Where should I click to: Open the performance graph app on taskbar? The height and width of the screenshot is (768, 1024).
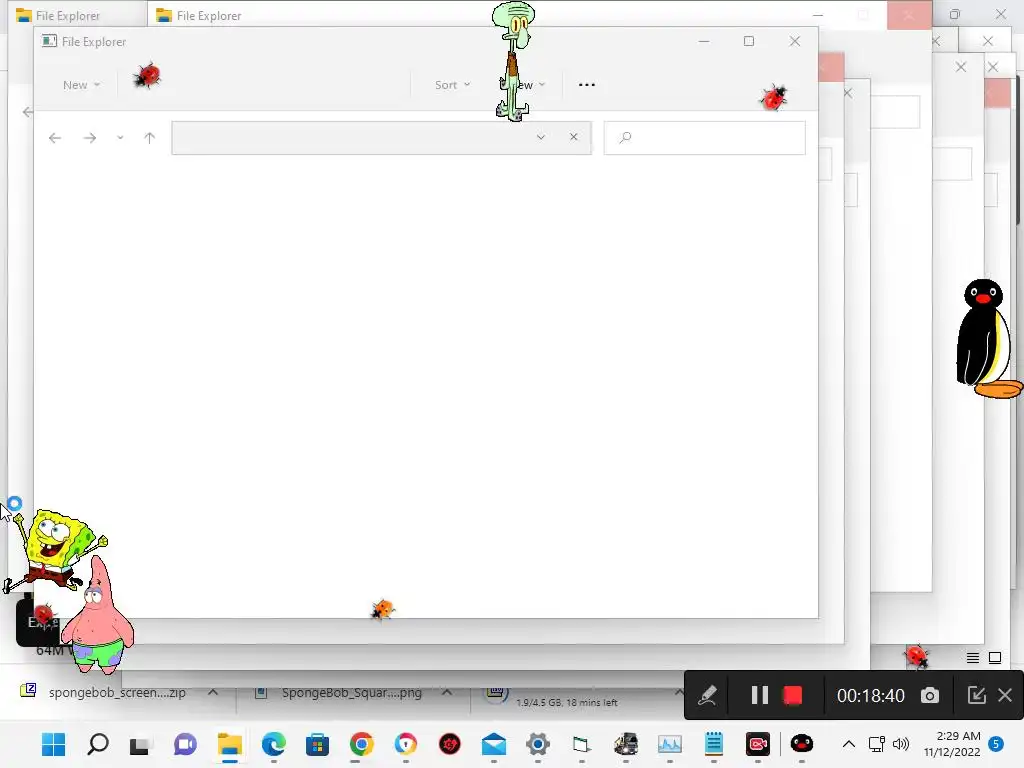(669, 744)
